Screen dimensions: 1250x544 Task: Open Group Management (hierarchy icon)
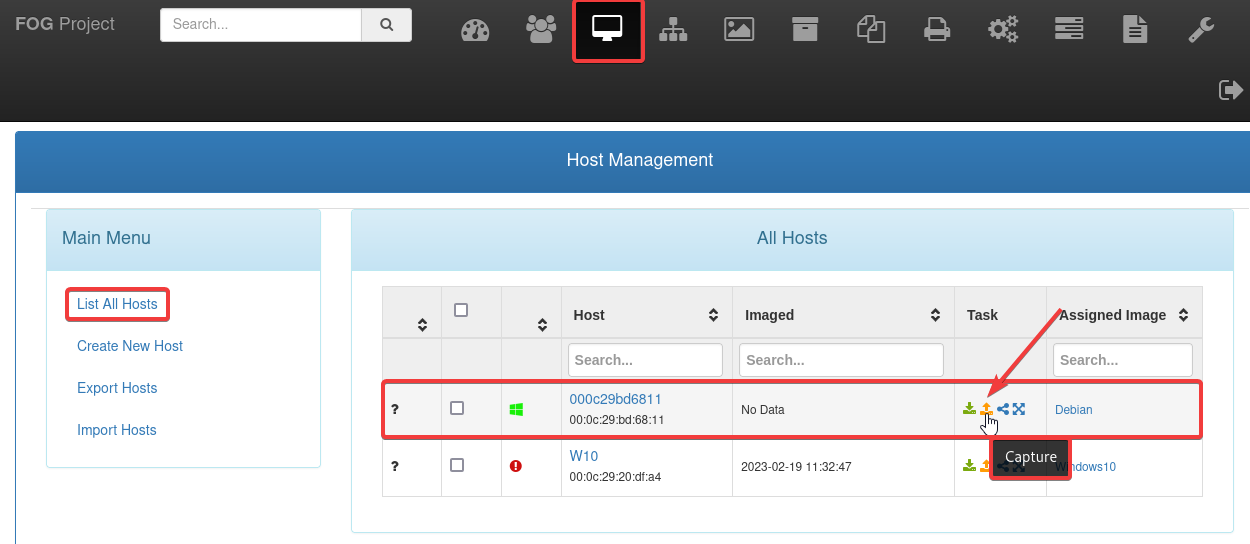coord(673,30)
